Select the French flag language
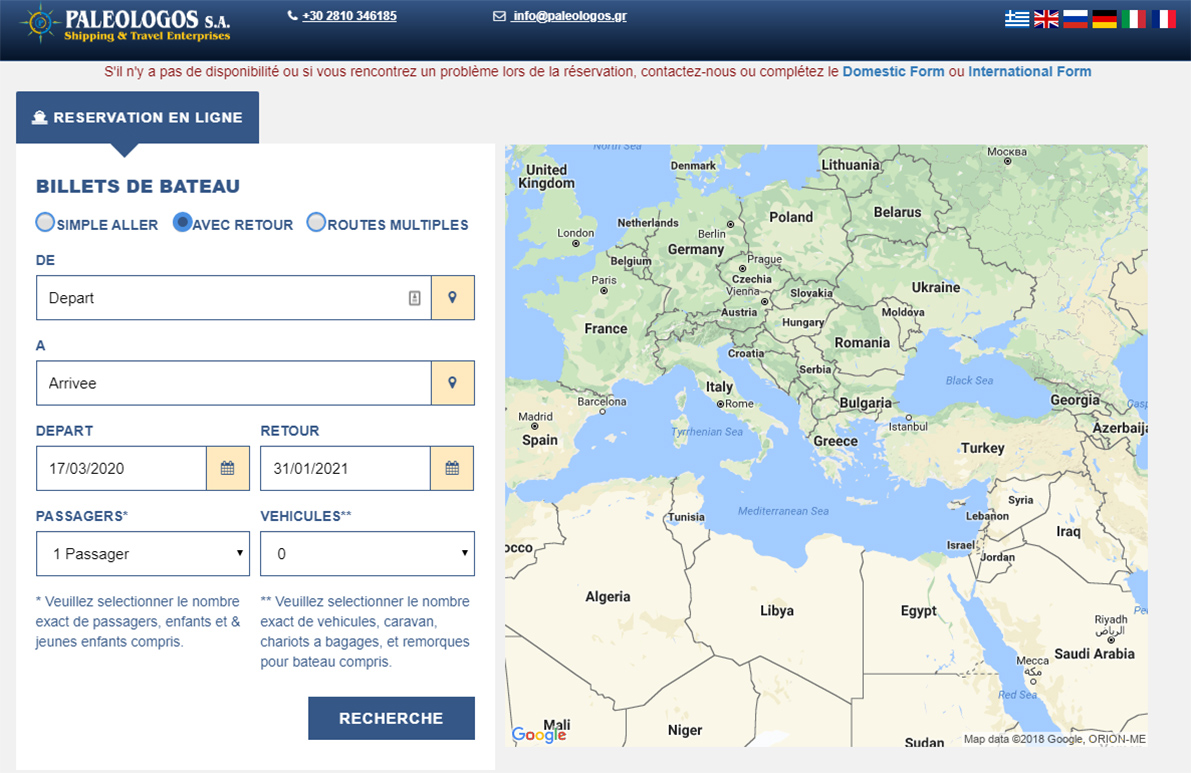 point(1164,19)
